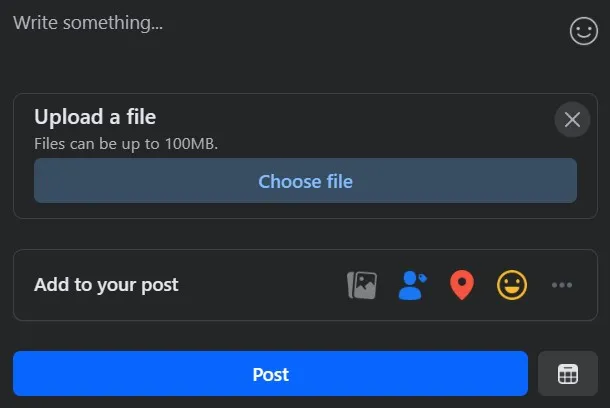Close the Upload a file panel
Image resolution: width=610 pixels, height=408 pixels.
coord(572,120)
